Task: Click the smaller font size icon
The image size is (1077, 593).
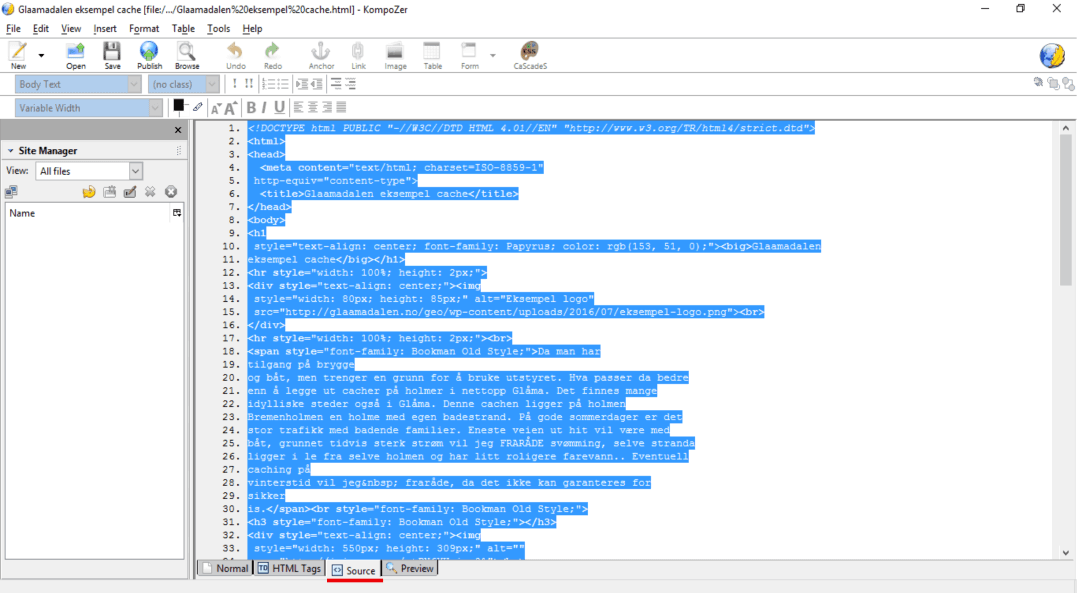Action: point(216,109)
